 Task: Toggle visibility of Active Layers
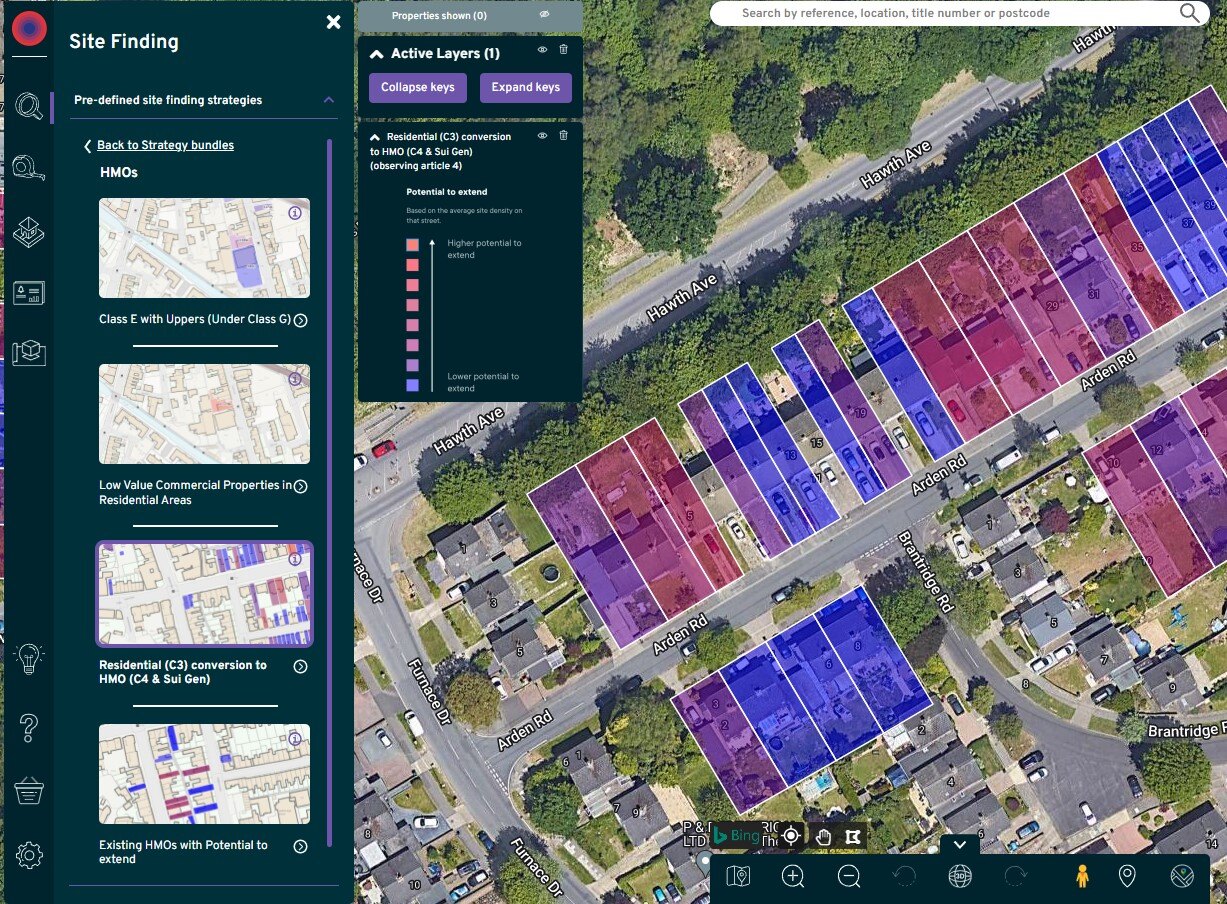coord(542,50)
